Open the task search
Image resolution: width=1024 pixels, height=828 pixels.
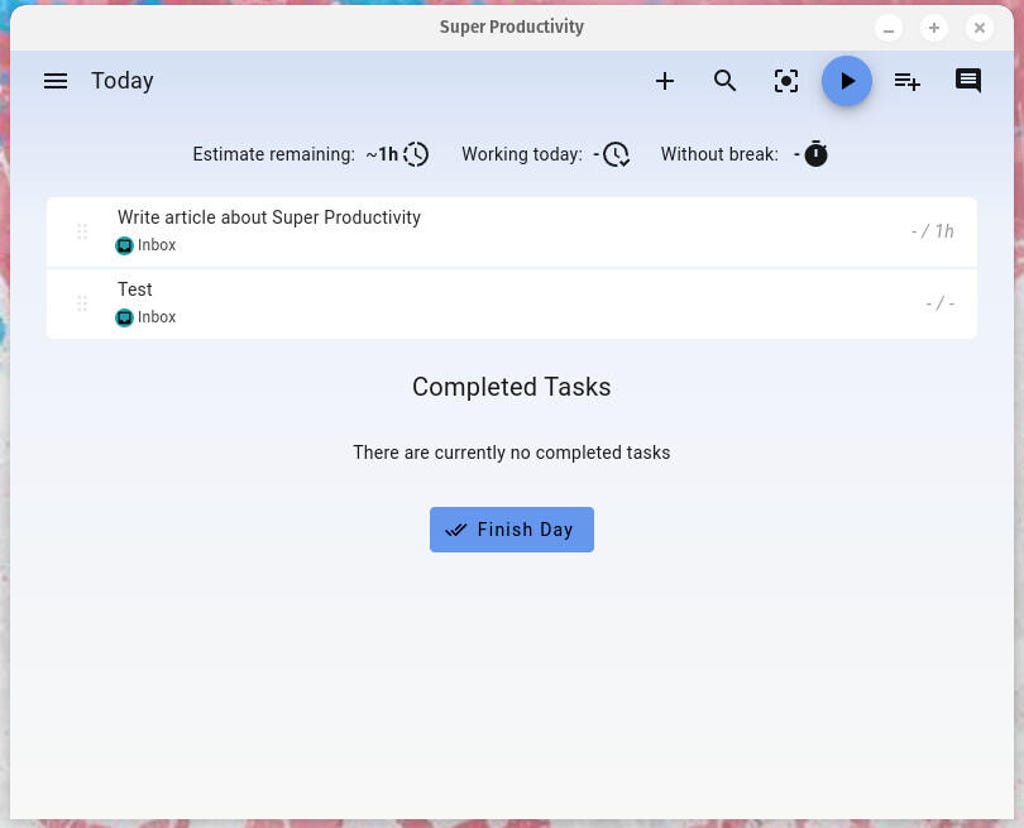[x=725, y=81]
